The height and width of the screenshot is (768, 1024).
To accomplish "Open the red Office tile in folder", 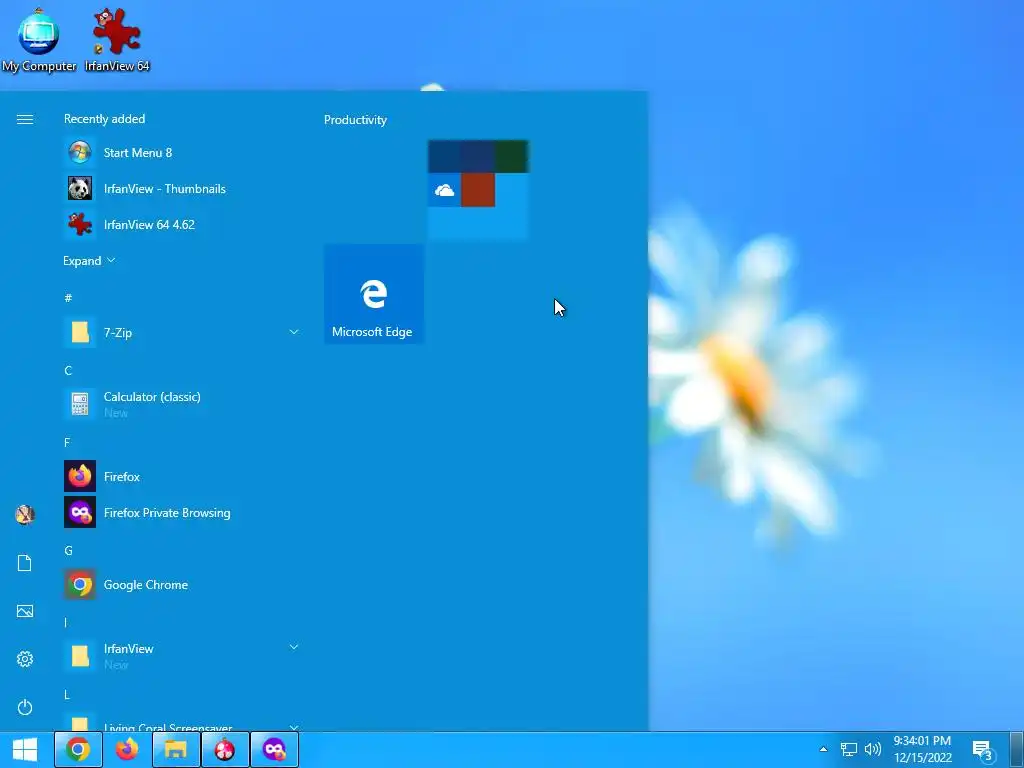I will point(478,190).
